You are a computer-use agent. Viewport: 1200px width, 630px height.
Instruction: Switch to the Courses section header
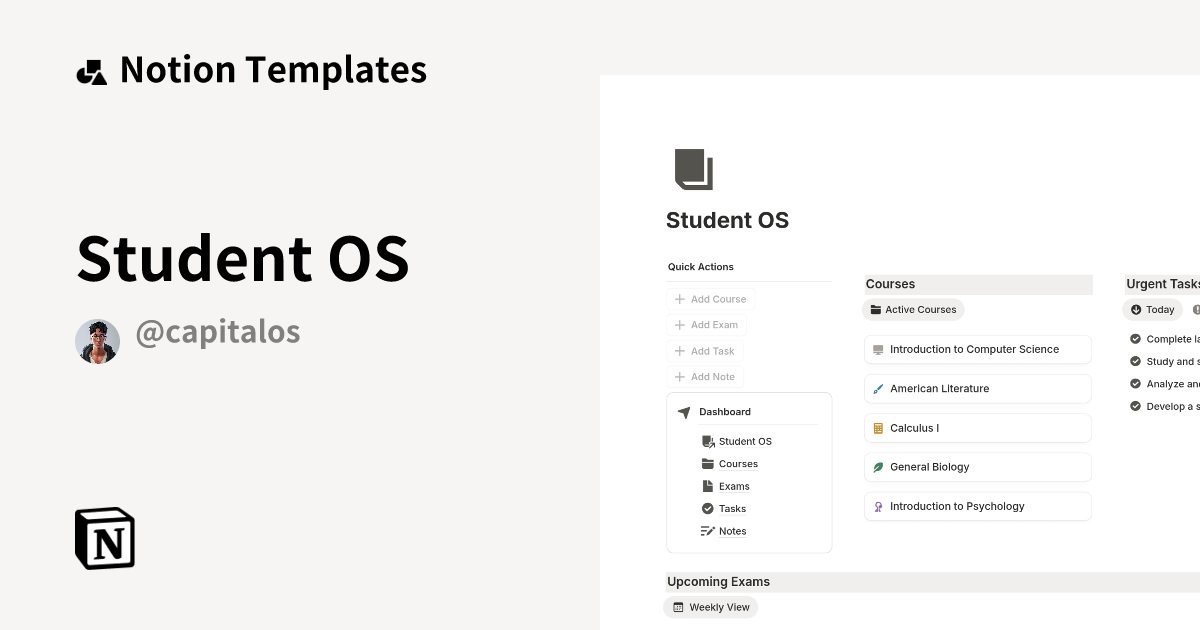point(890,283)
